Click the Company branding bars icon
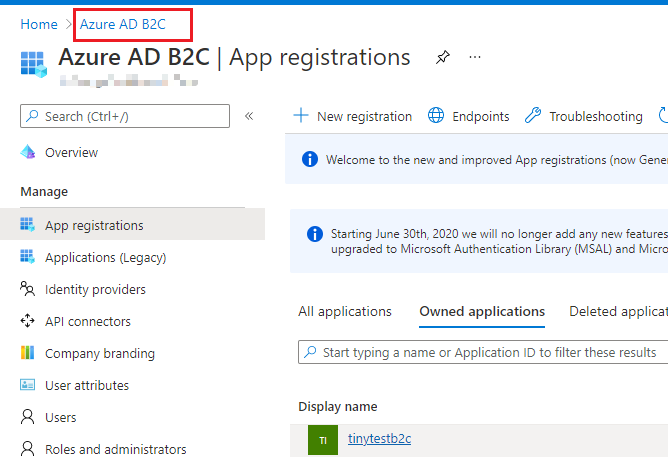 click(28, 352)
